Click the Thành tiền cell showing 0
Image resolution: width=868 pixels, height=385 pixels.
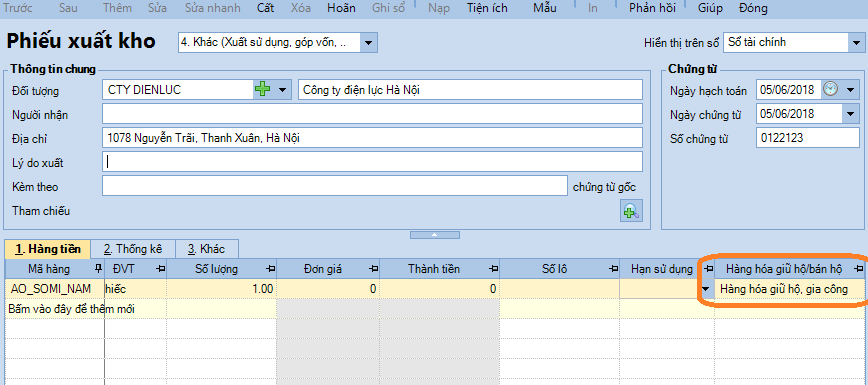[x=440, y=289]
